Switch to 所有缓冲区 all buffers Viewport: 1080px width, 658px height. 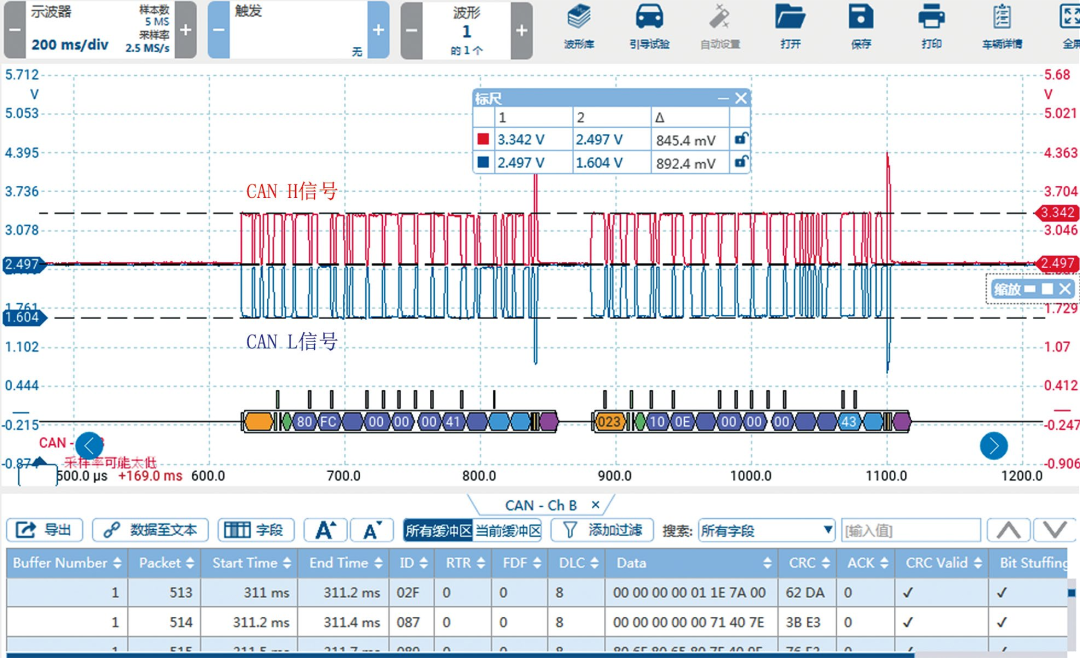(x=438, y=531)
